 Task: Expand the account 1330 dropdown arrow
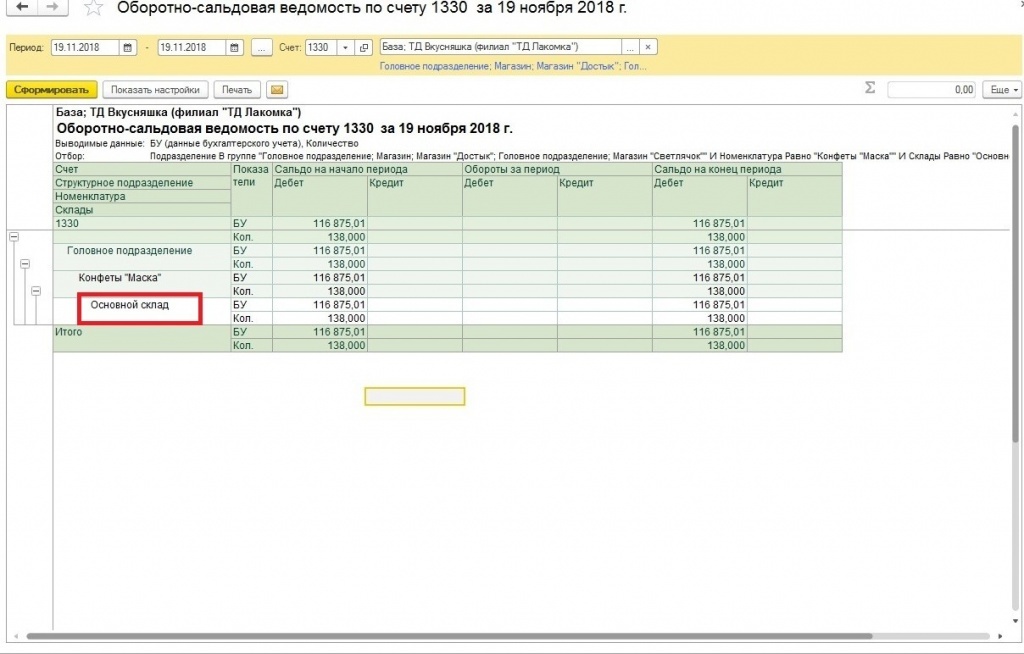pos(345,48)
